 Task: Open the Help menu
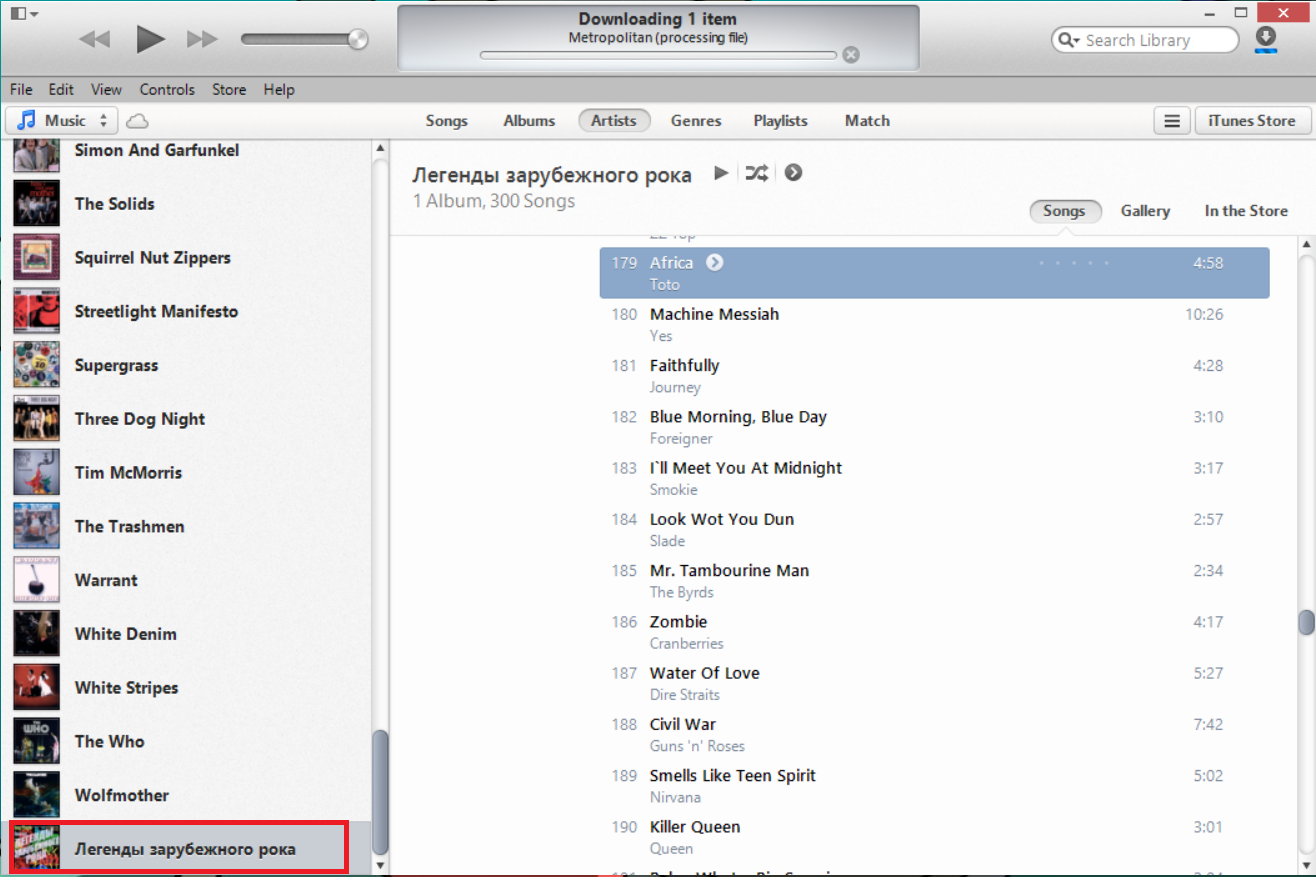(279, 89)
